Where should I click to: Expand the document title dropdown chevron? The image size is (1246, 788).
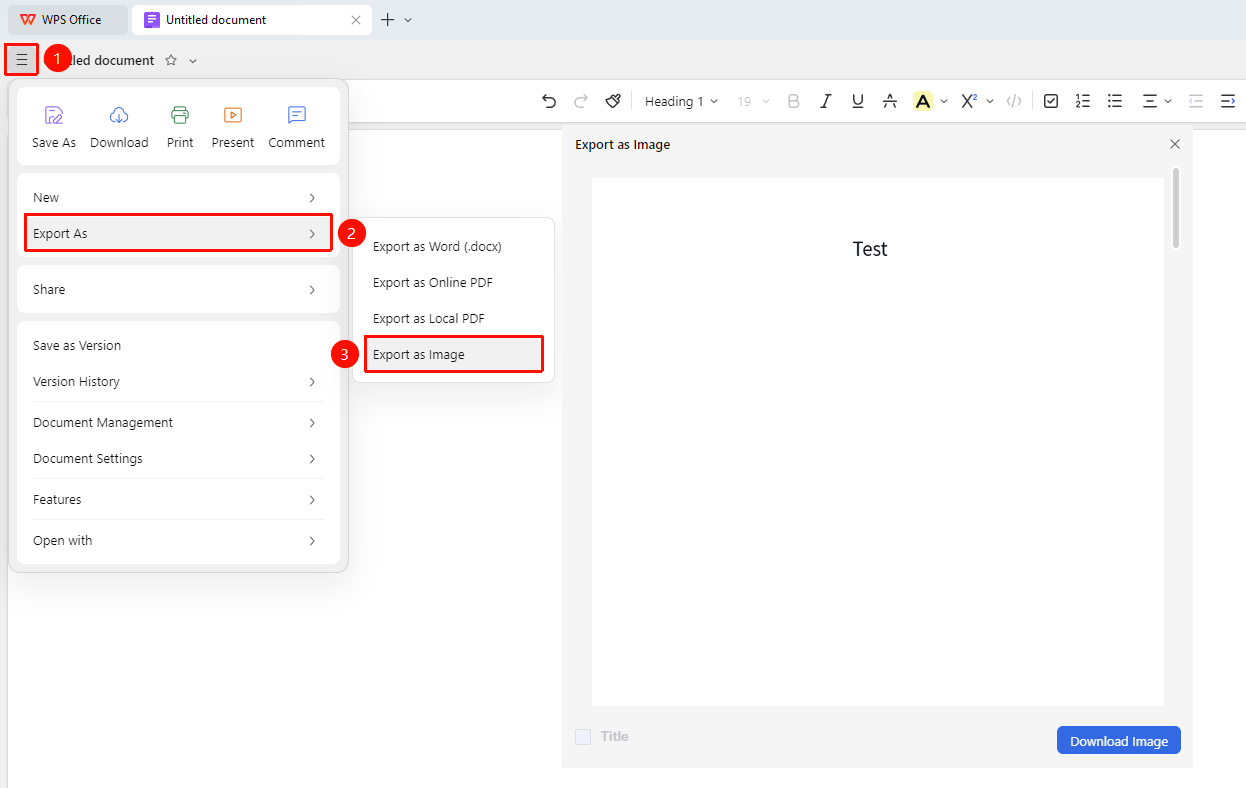pyautogui.click(x=193, y=61)
